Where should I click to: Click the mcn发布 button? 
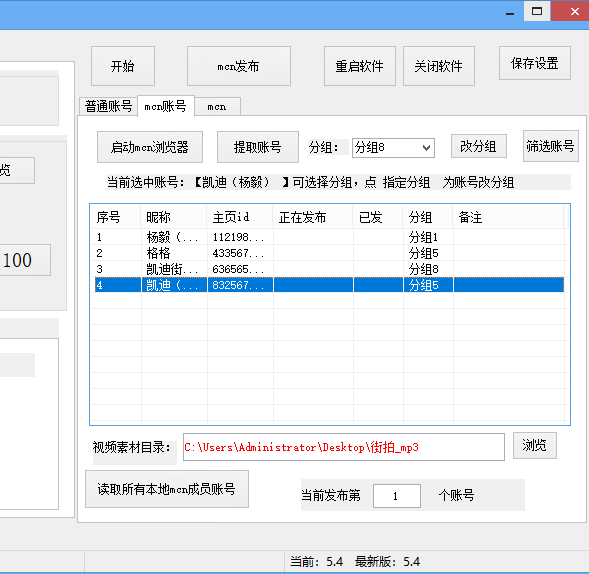pyautogui.click(x=239, y=66)
